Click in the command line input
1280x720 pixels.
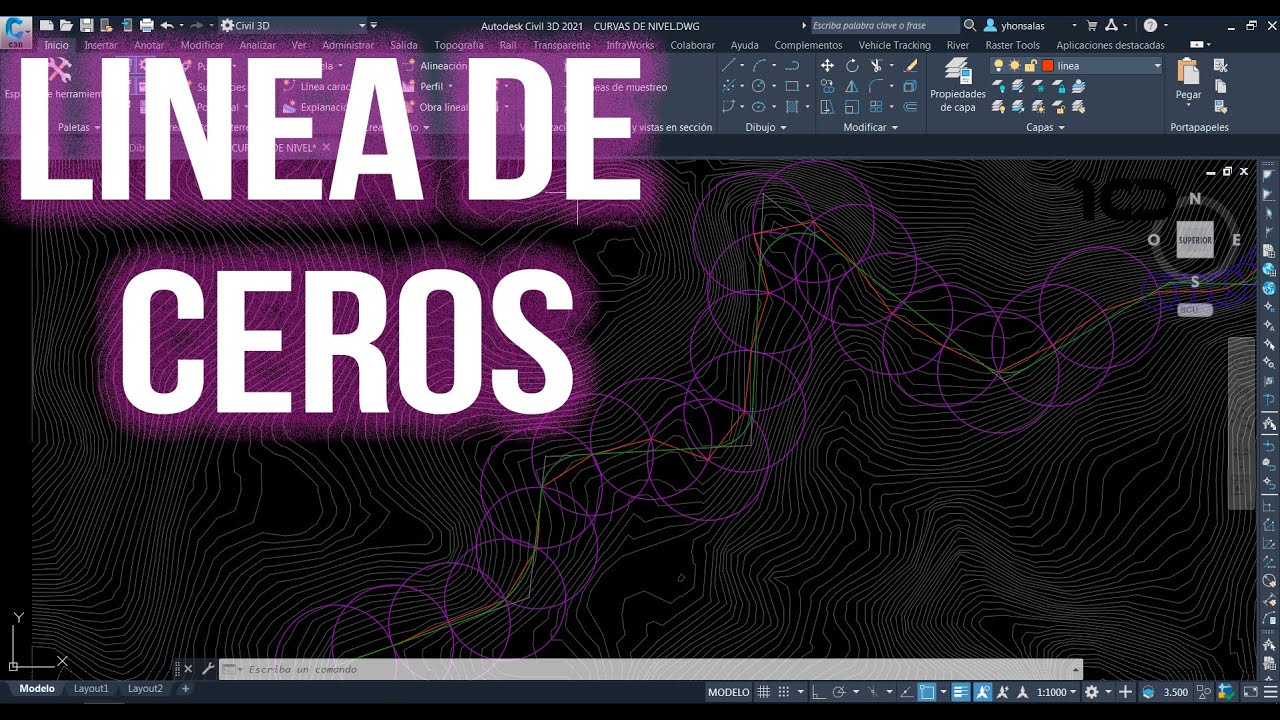[x=650, y=669]
